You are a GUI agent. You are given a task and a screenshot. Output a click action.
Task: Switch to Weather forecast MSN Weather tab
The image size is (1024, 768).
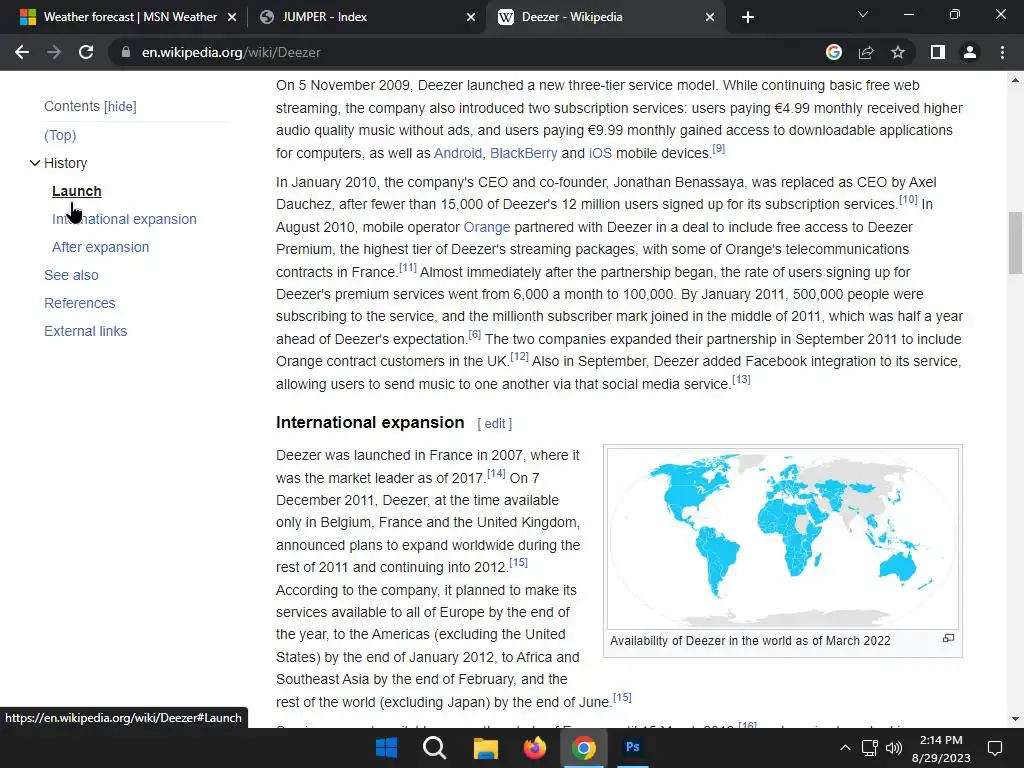[x=129, y=17]
